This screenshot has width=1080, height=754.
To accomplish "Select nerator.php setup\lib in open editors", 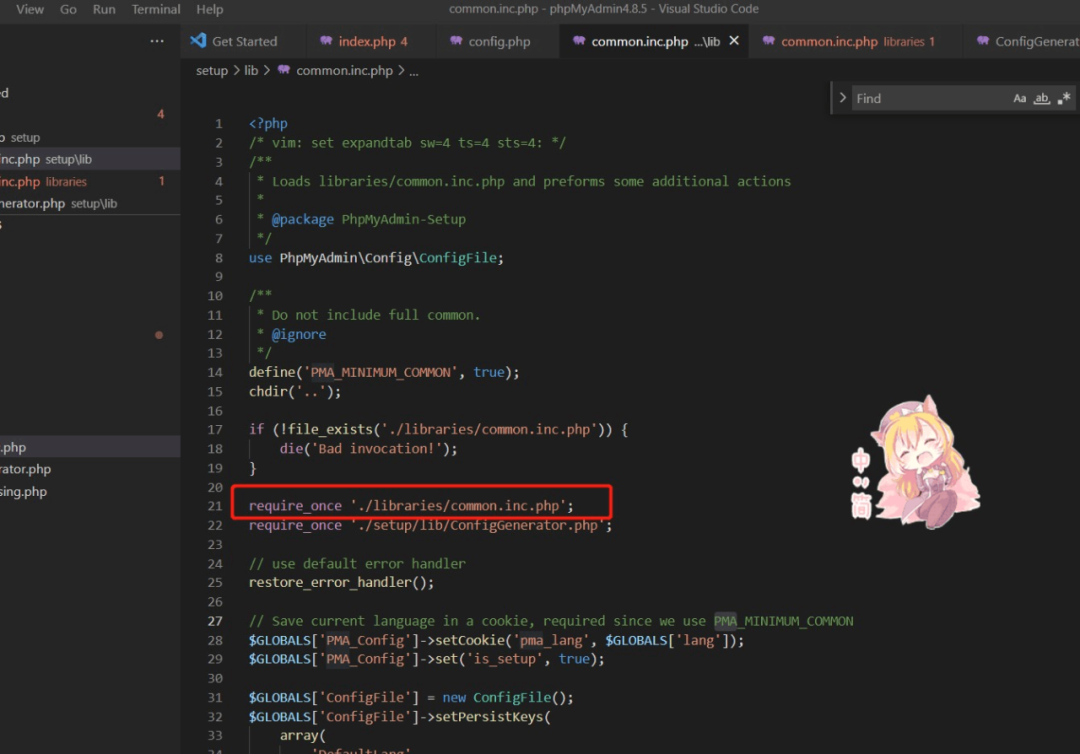I will 90,204.
